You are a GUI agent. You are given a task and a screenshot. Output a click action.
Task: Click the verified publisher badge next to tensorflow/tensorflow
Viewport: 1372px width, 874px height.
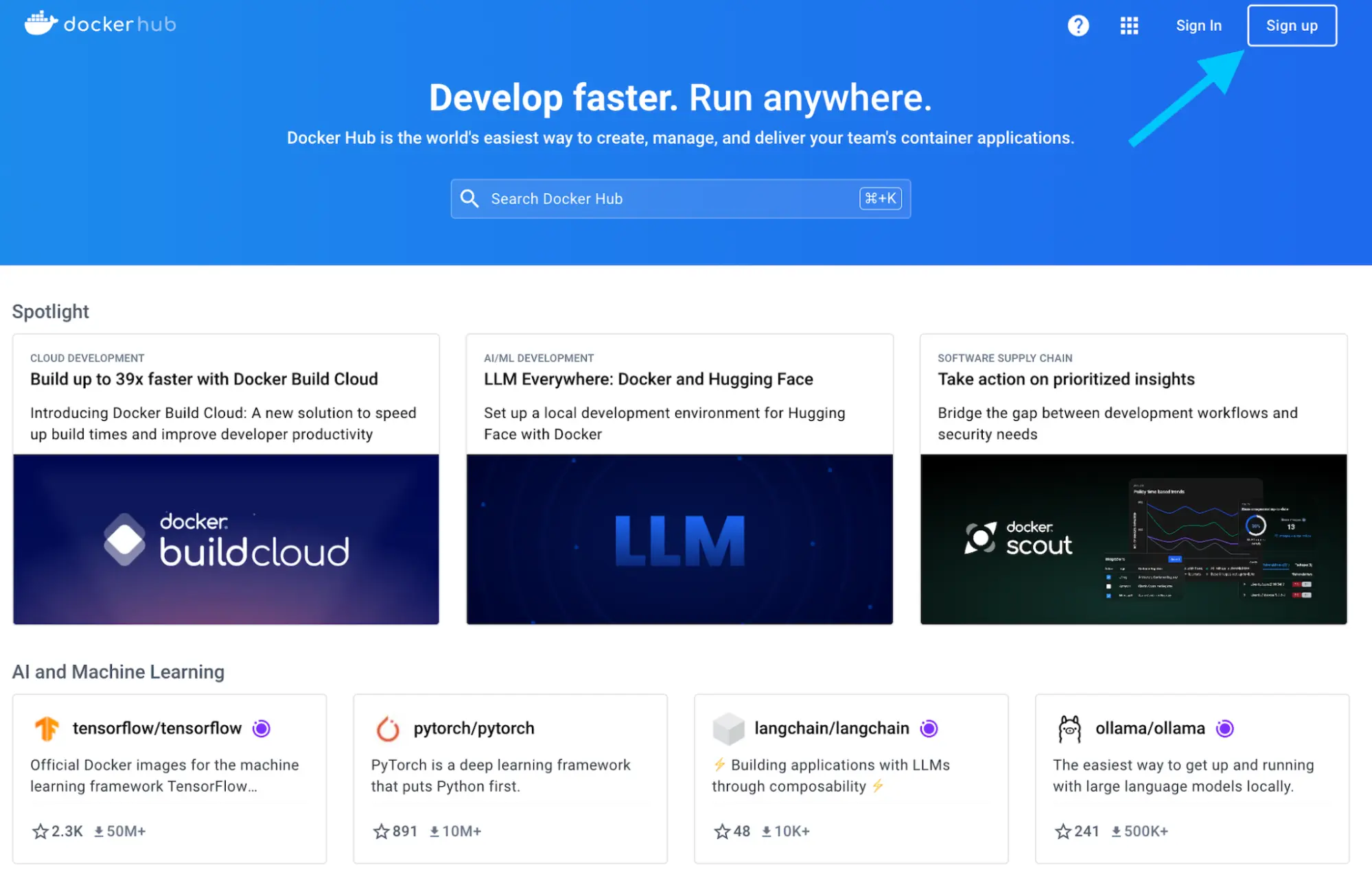(x=261, y=729)
